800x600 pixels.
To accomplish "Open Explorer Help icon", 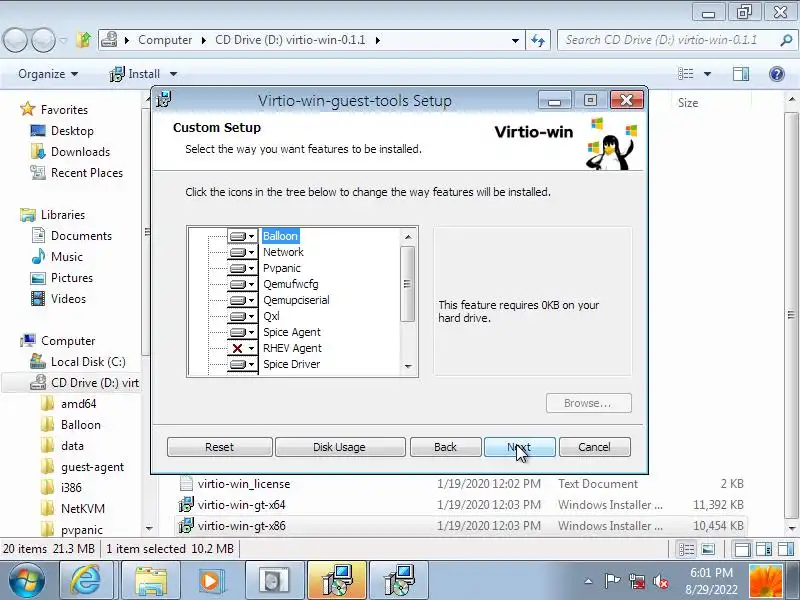I will (x=777, y=74).
